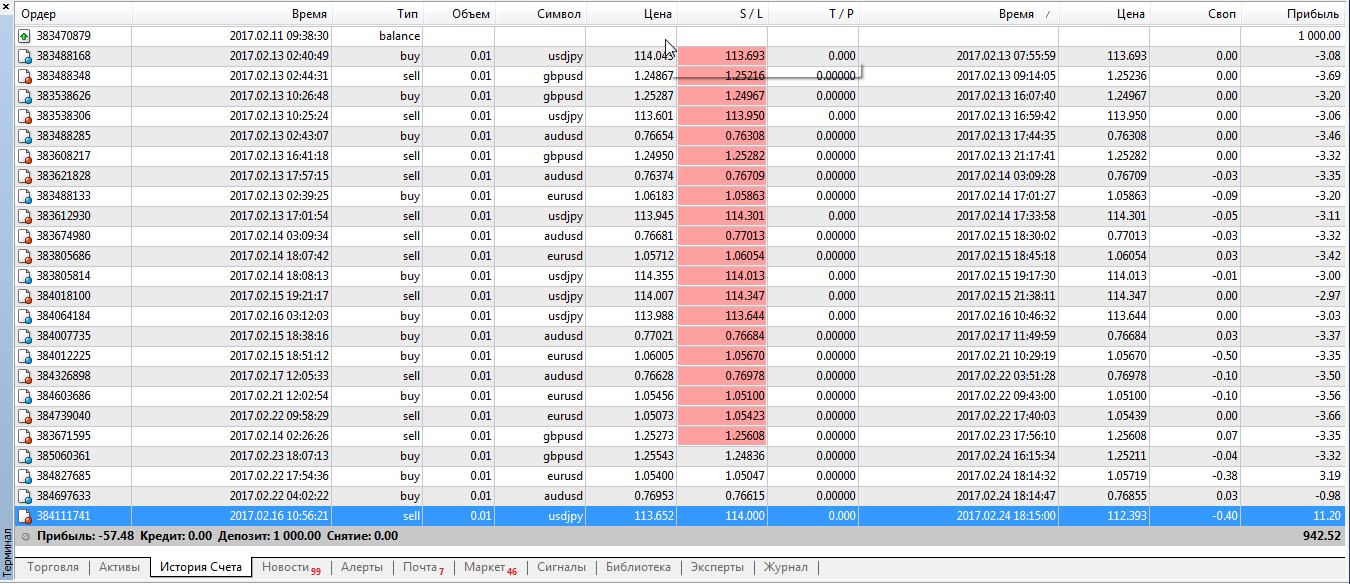Click the Прибыль: -57.48 summary text
The height and width of the screenshot is (584, 1350).
[85, 536]
